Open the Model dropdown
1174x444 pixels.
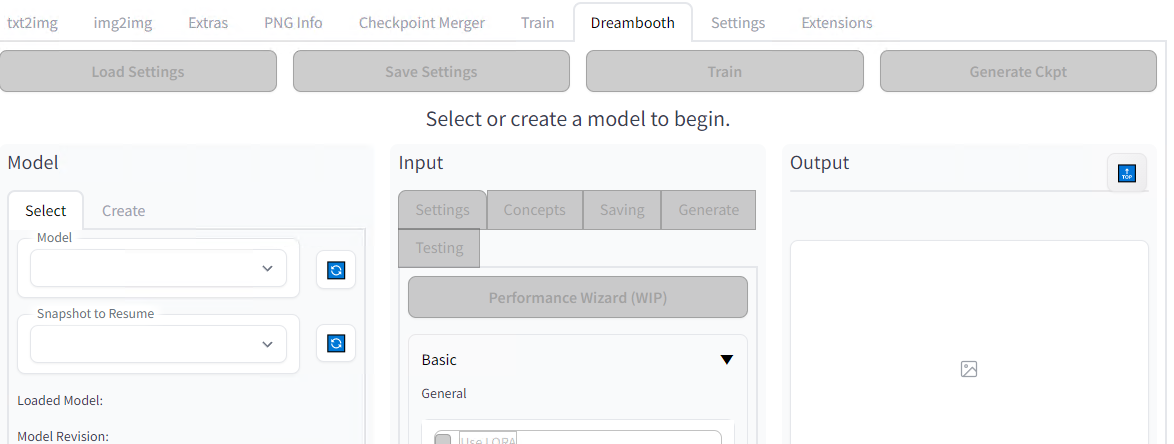click(x=159, y=268)
